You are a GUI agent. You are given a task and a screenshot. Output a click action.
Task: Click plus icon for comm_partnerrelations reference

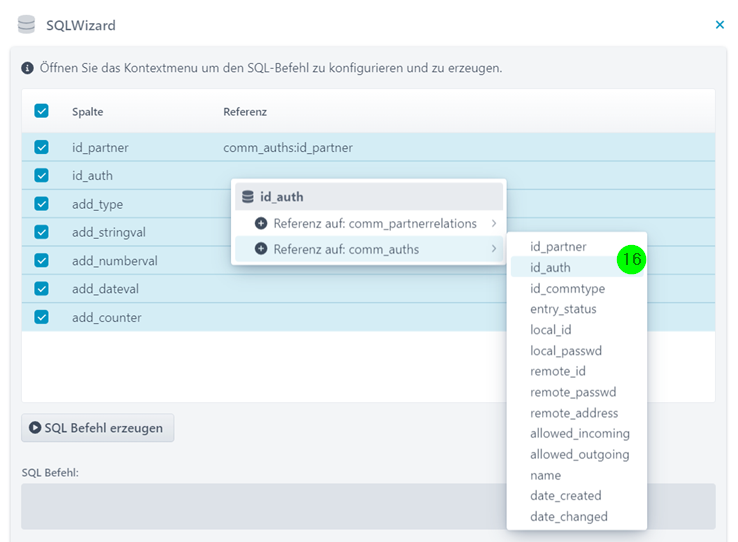(261, 223)
